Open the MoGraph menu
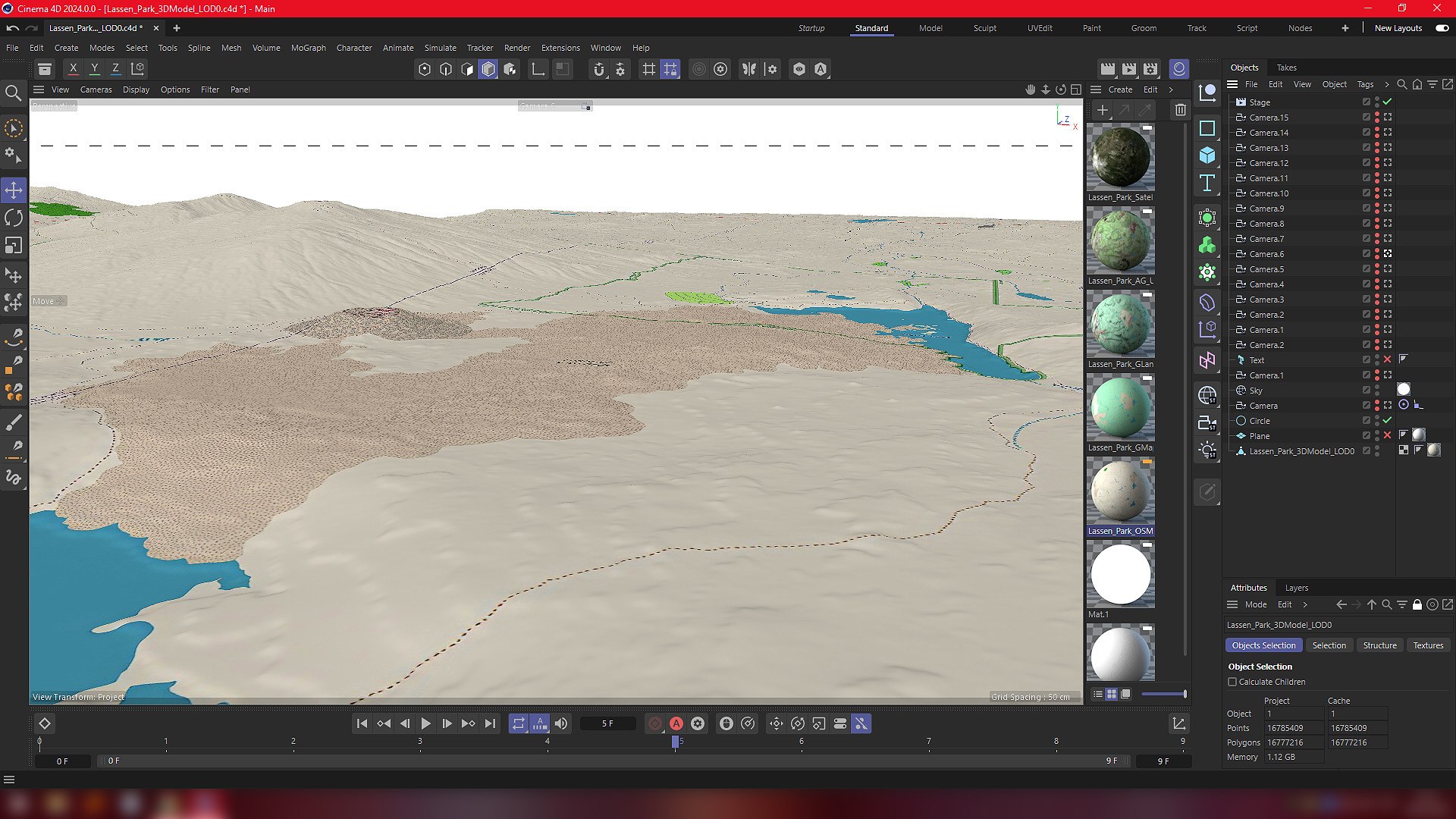 [309, 48]
